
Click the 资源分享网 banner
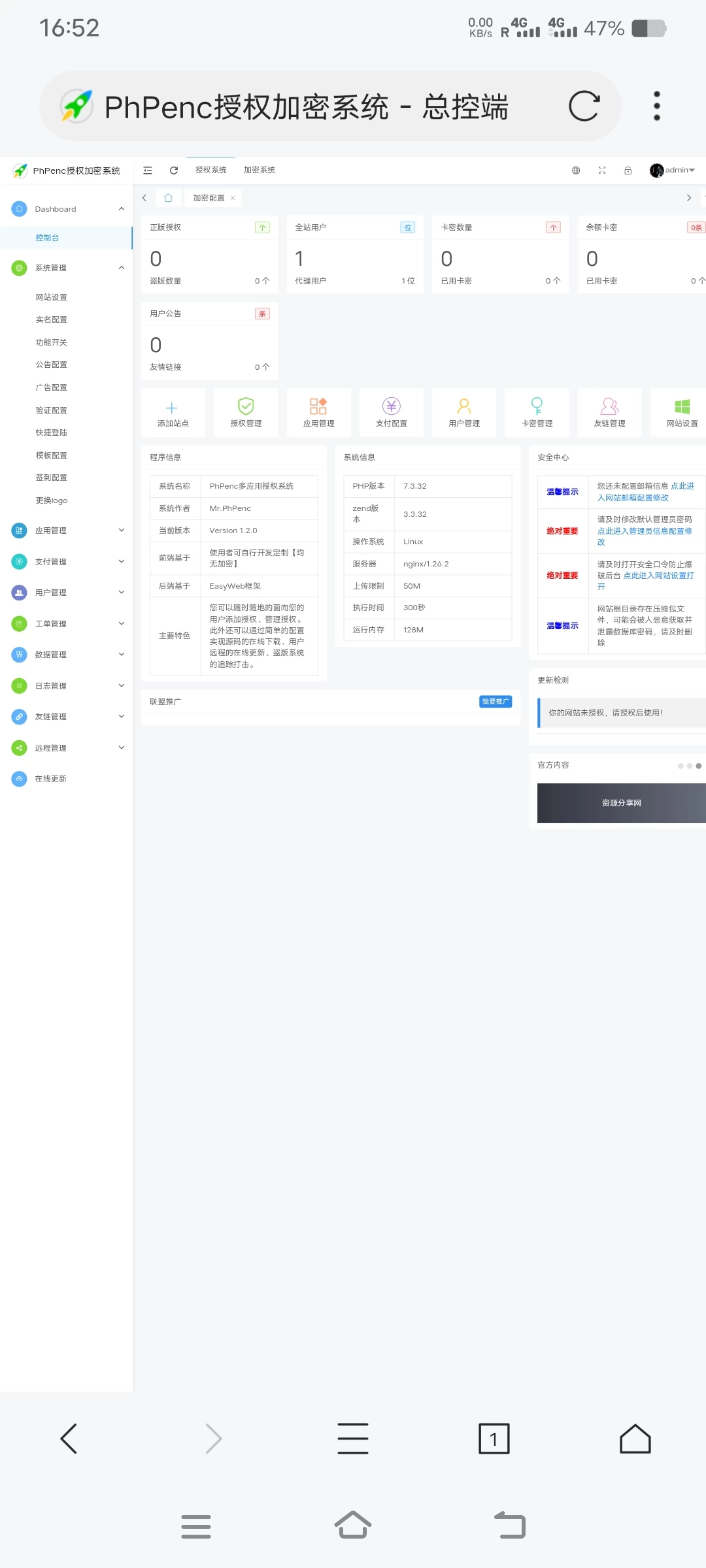point(621,803)
